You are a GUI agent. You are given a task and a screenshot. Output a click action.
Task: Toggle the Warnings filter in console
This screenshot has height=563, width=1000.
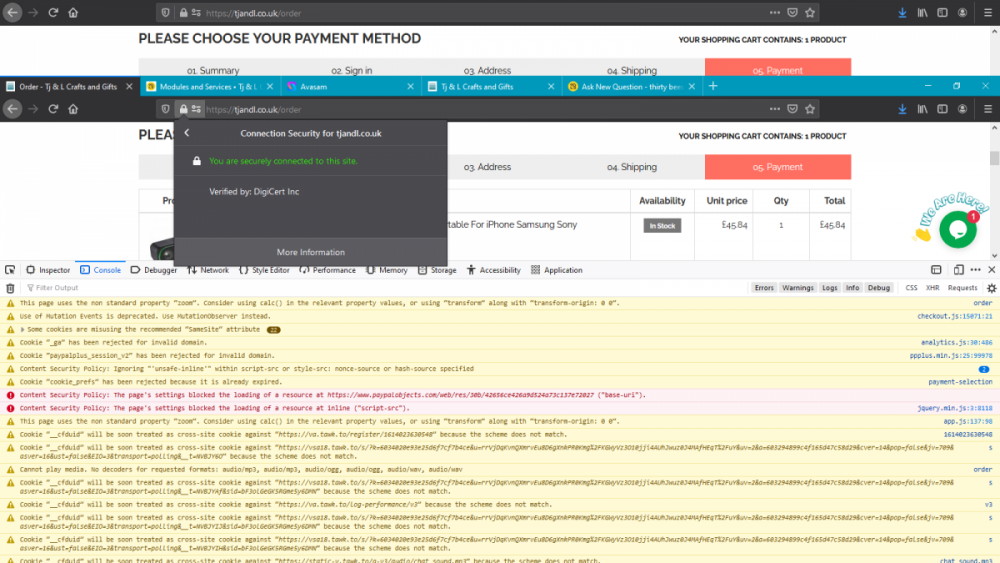(x=797, y=288)
